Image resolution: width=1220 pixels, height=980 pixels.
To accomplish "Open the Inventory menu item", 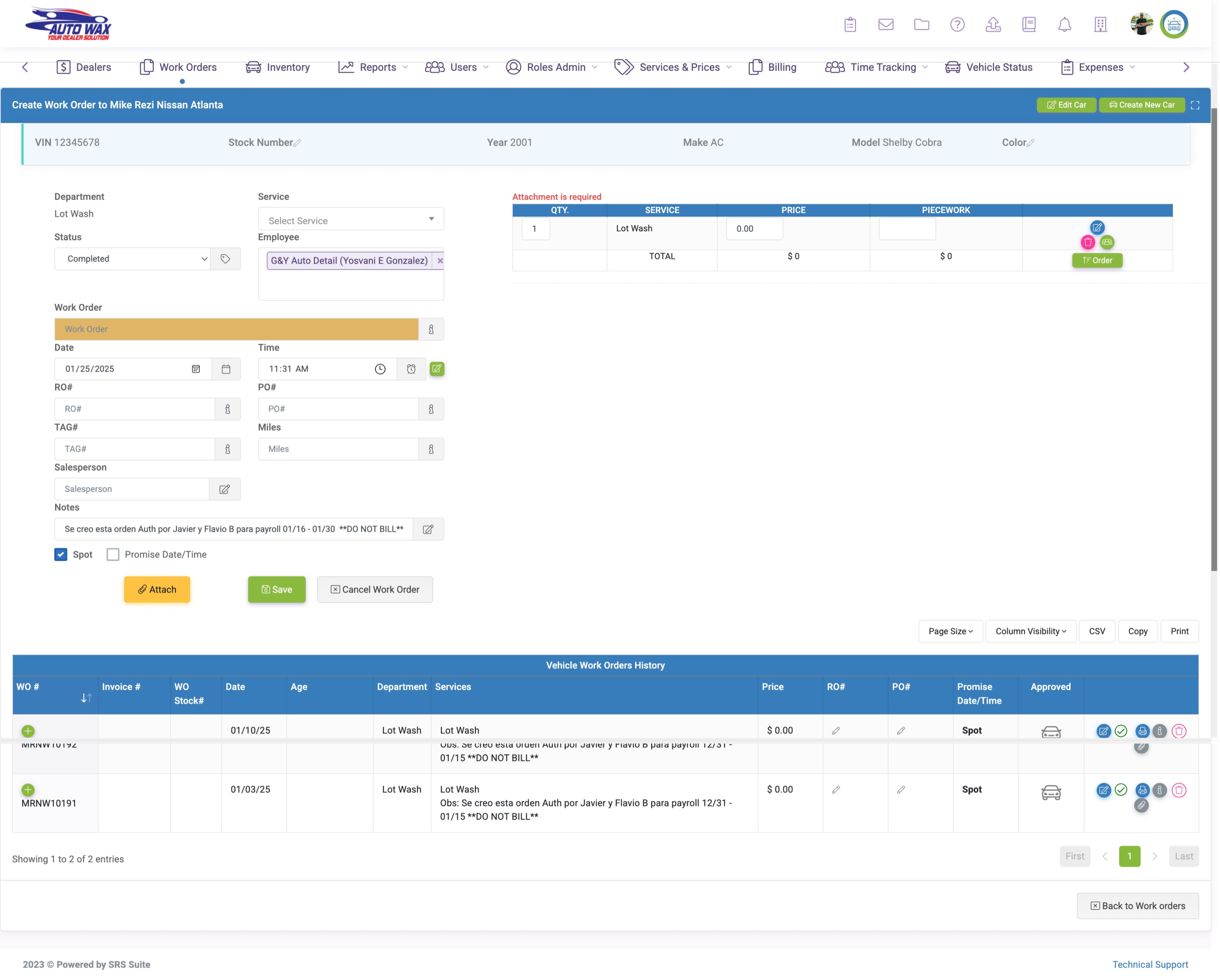I will (278, 67).
